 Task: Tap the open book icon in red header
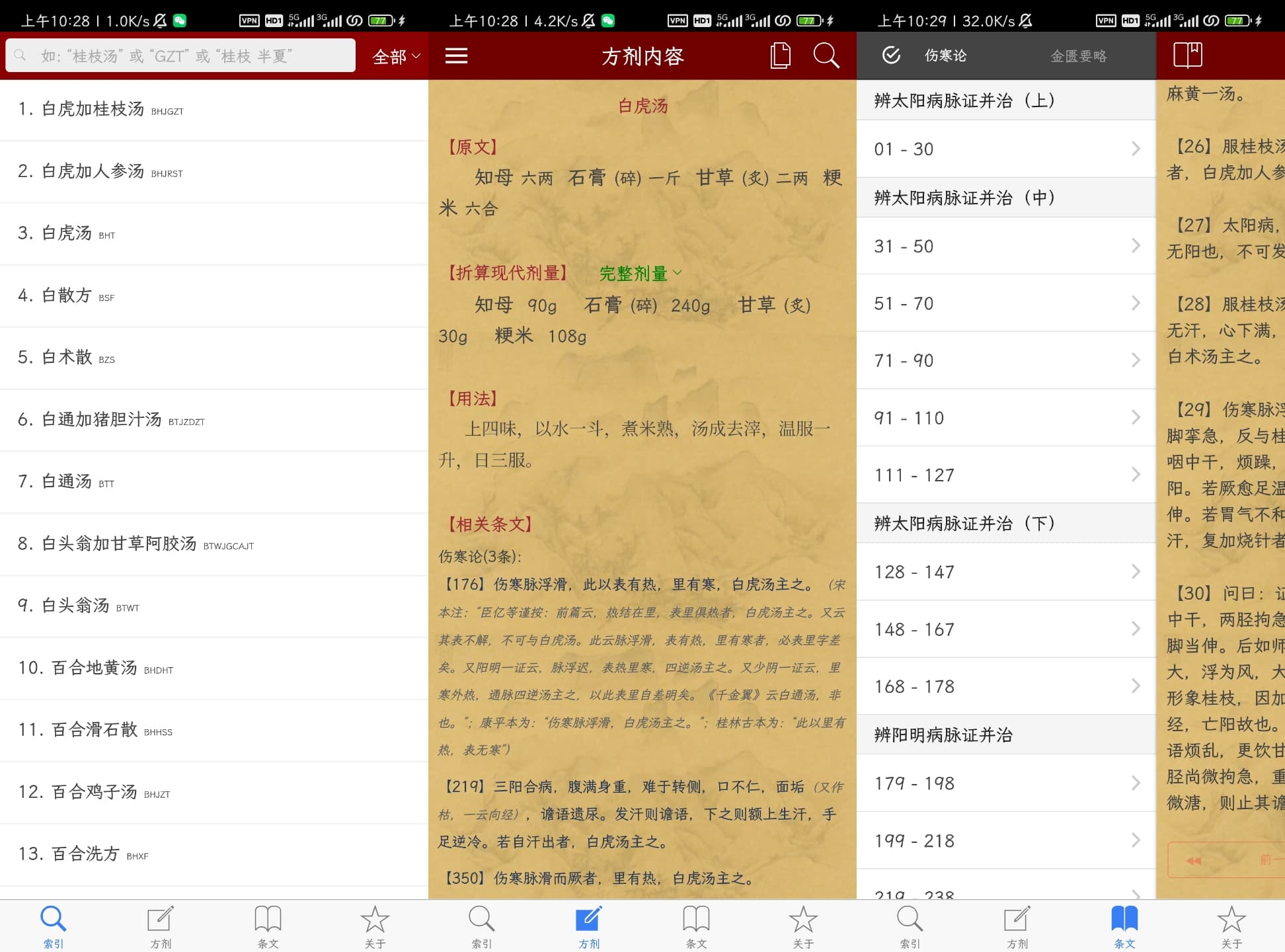pos(1188,55)
